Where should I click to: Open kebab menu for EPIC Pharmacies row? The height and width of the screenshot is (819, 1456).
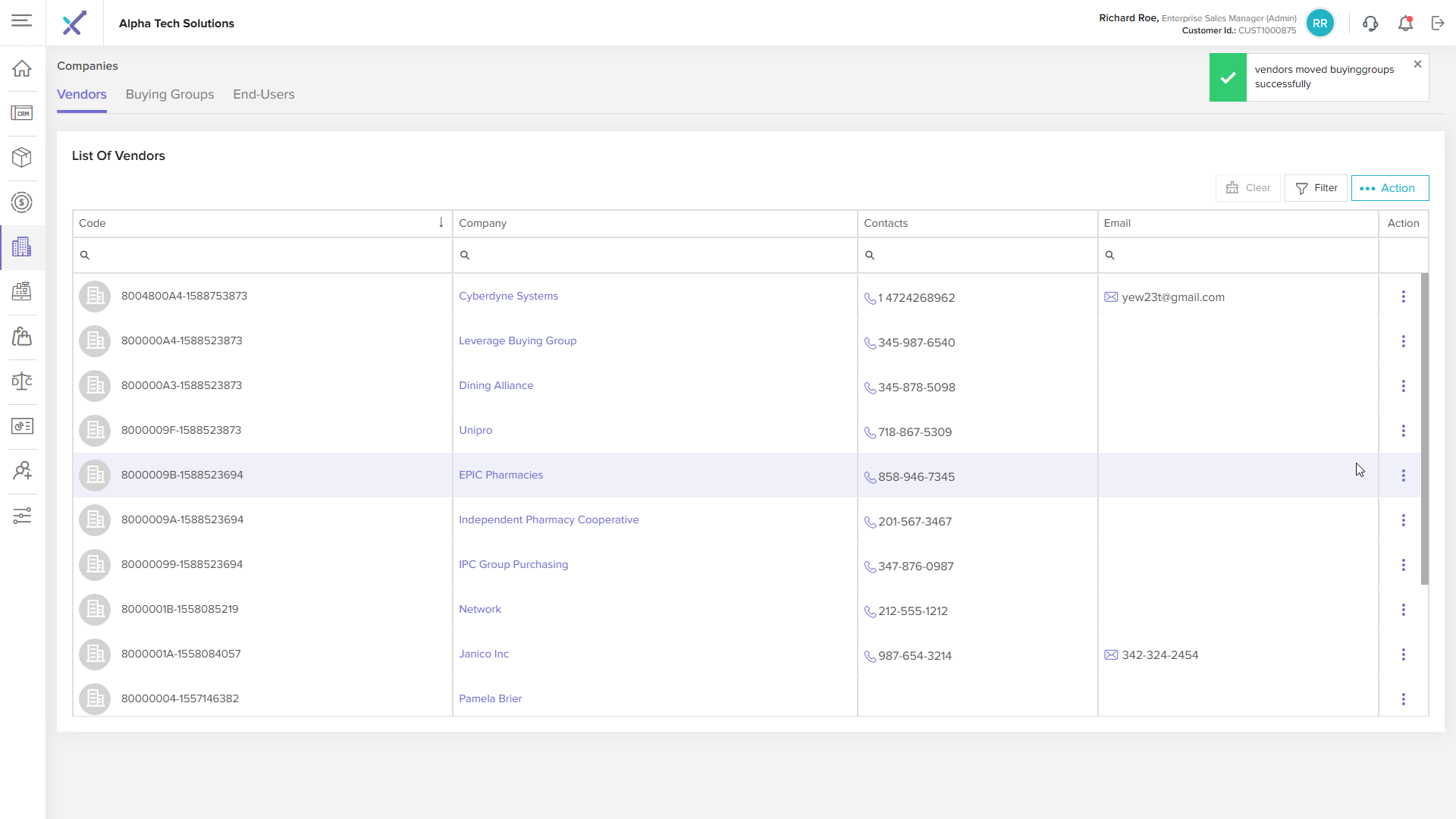click(1403, 475)
